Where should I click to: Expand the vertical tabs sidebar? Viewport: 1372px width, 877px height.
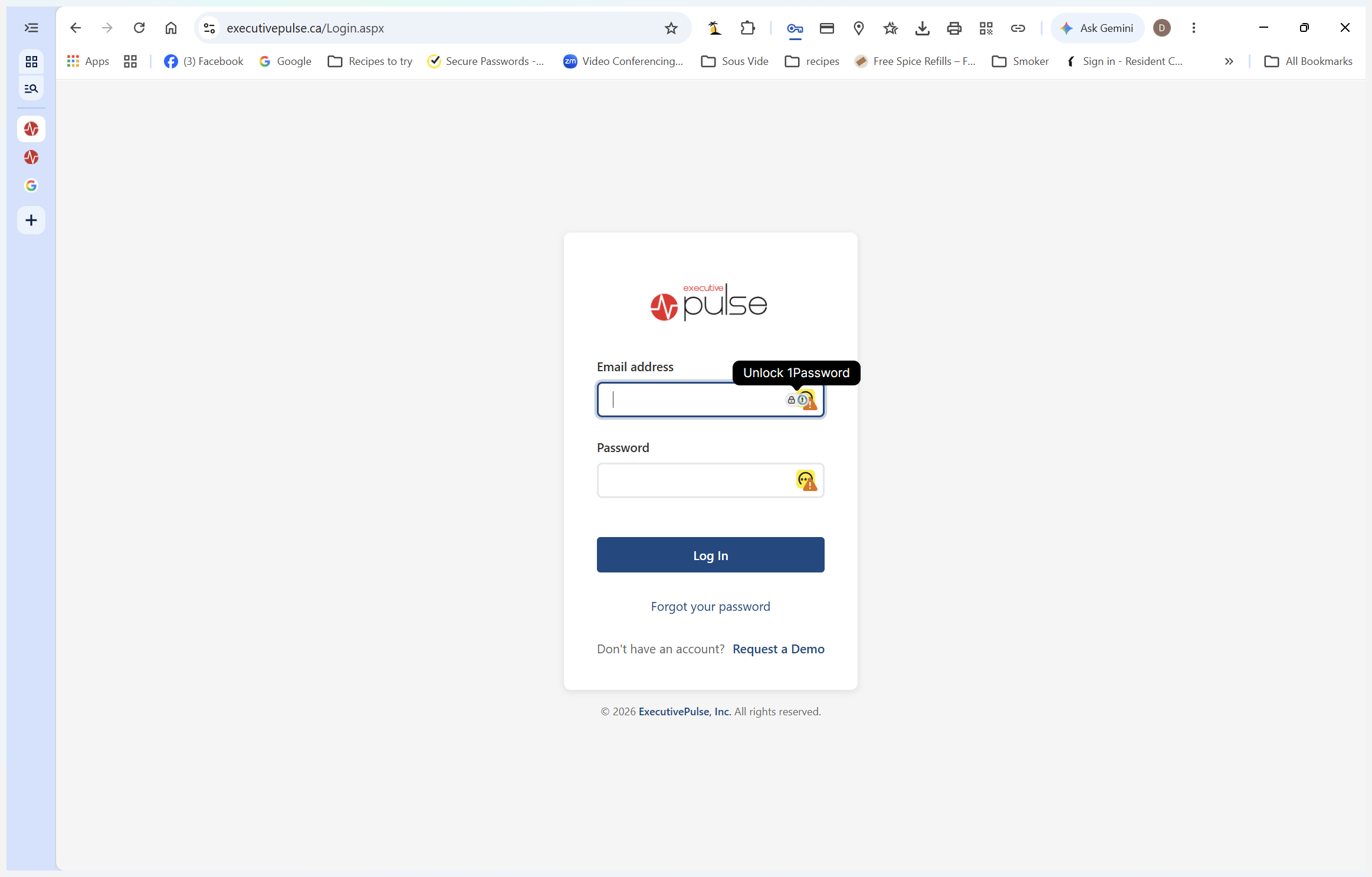point(31,28)
